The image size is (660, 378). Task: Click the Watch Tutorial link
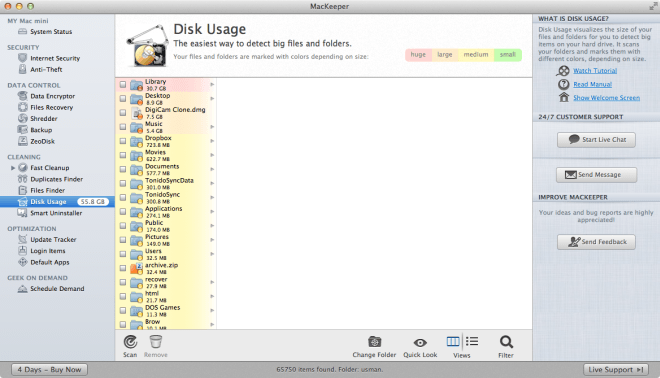pos(595,71)
